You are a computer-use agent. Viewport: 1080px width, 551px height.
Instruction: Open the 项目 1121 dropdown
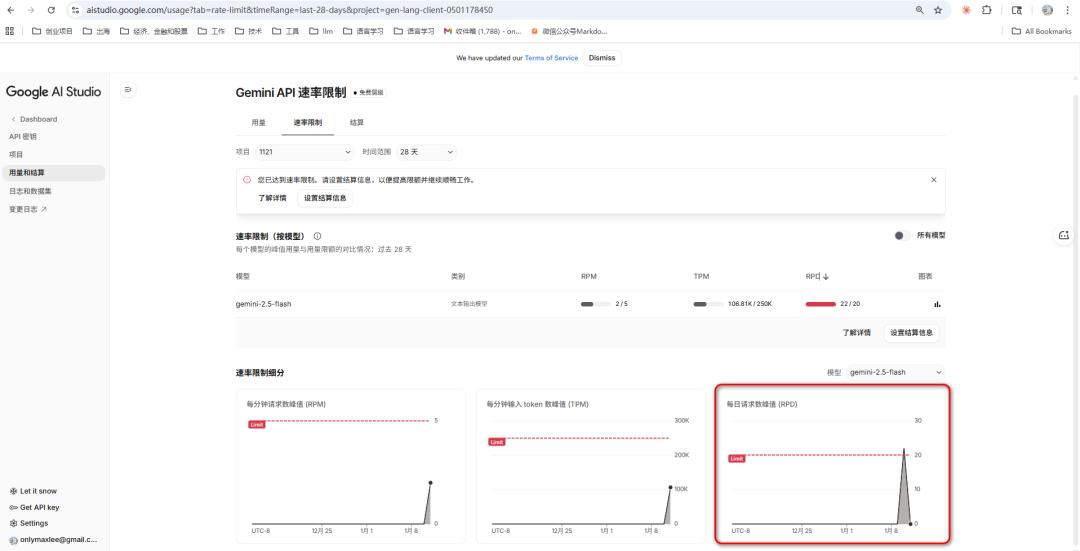304,152
